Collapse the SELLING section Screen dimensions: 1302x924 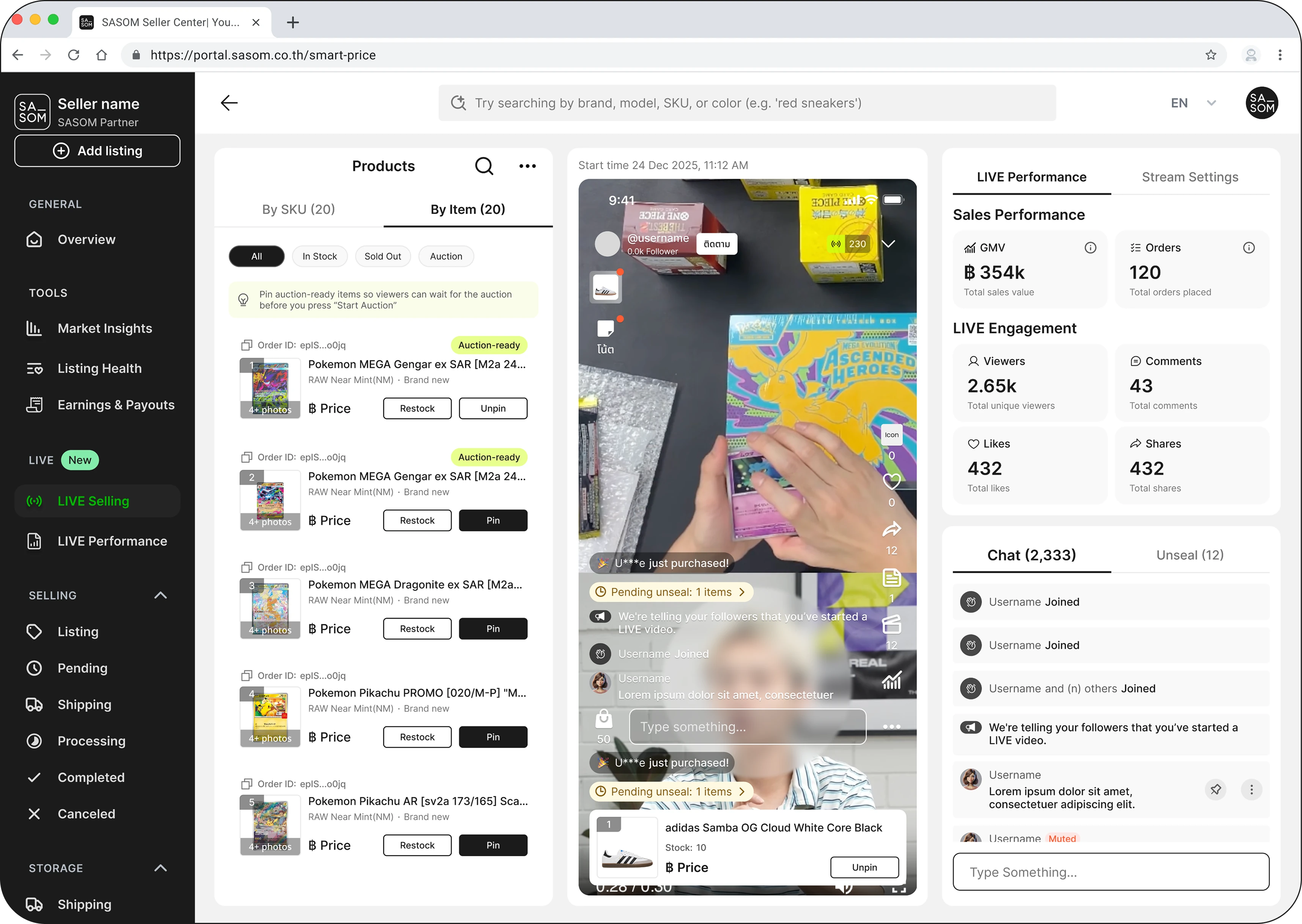pos(161,595)
